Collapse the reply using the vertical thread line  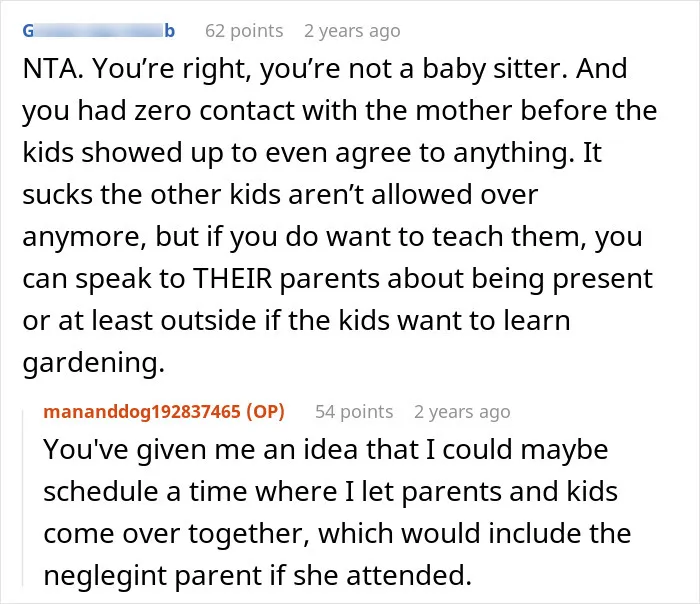(x=23, y=498)
